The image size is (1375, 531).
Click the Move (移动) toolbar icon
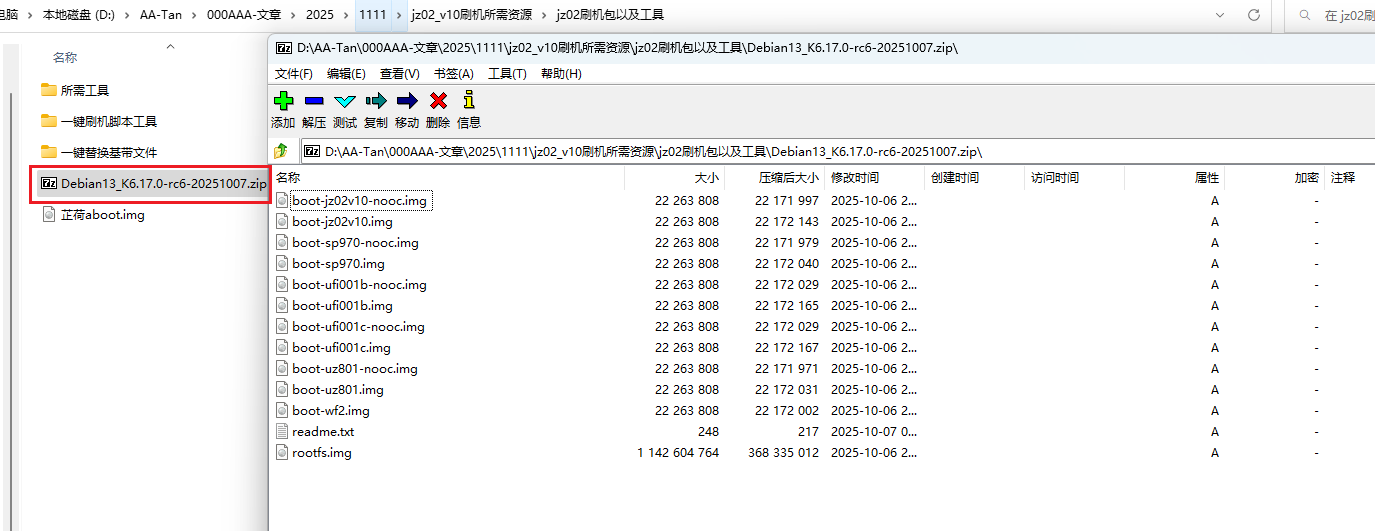pyautogui.click(x=407, y=100)
